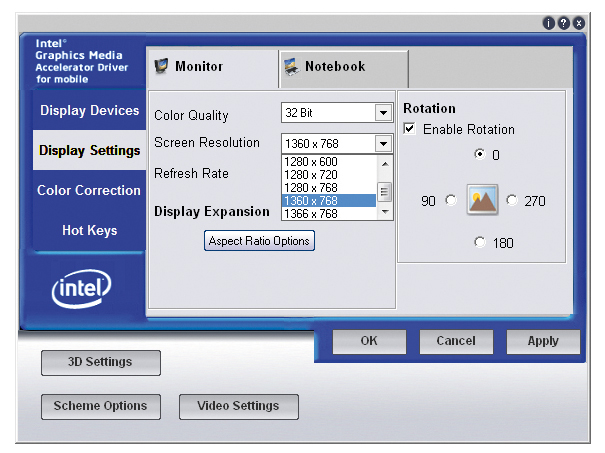Open the Hot Keys section
Screen dimensions: 605x453
click(90, 230)
